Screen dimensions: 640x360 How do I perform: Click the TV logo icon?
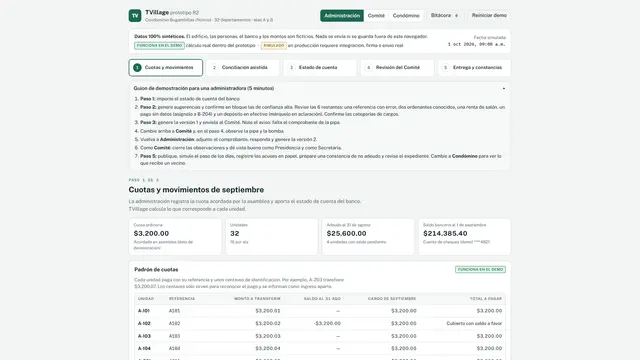click(135, 16)
